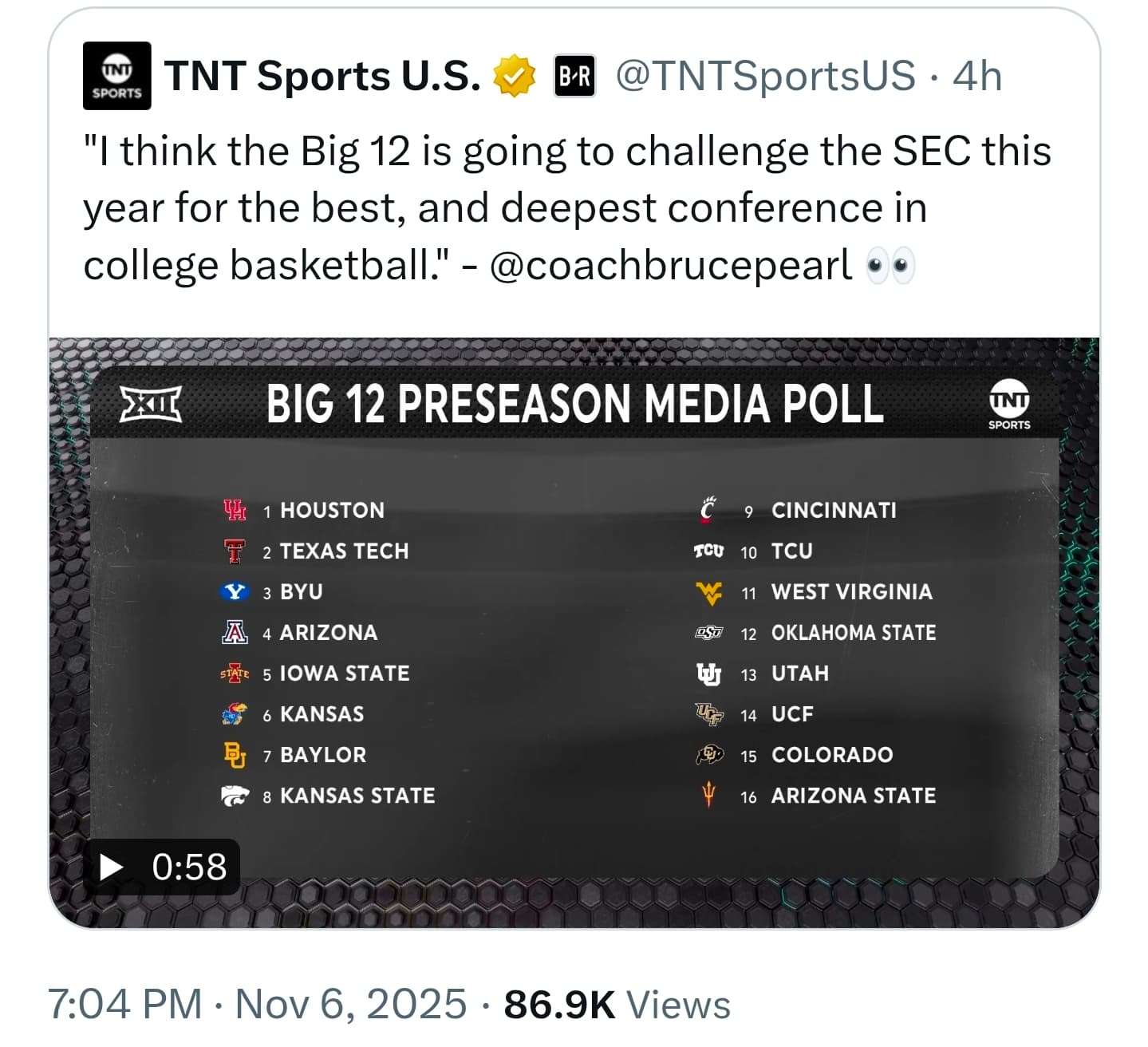Click the TNT Sports profile avatar
1148x1047 pixels.
tap(116, 76)
